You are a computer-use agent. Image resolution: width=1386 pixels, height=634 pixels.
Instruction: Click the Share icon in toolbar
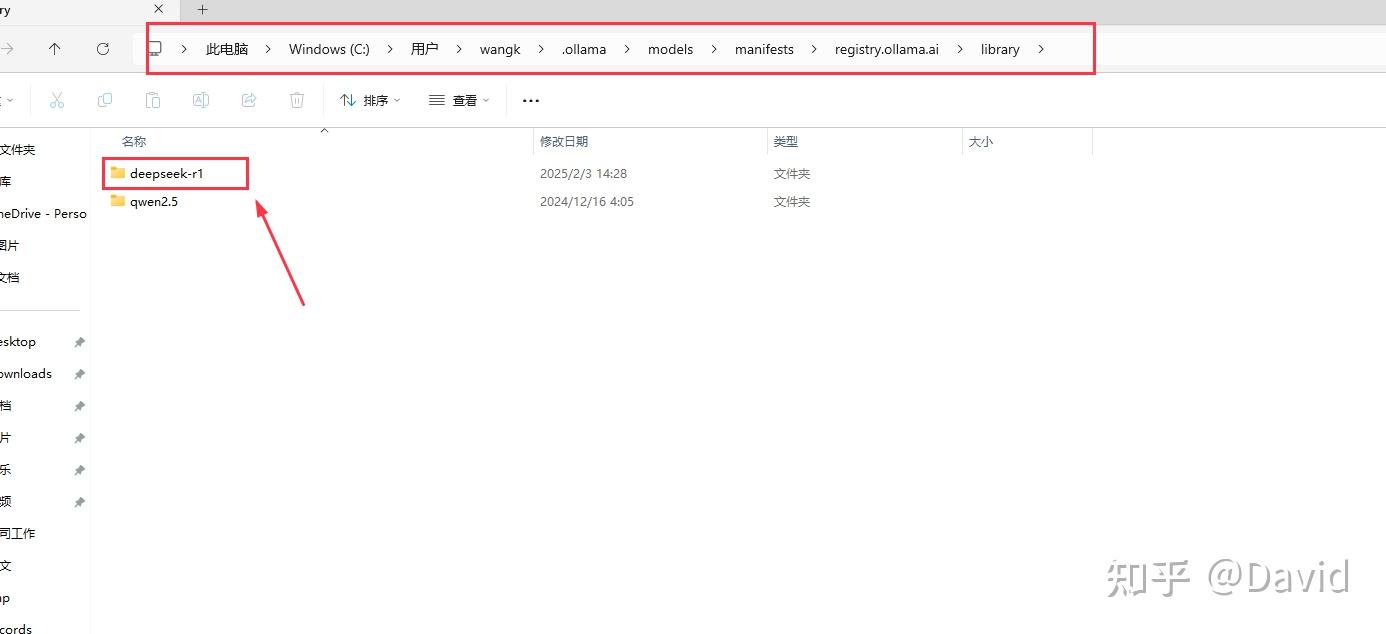click(249, 100)
